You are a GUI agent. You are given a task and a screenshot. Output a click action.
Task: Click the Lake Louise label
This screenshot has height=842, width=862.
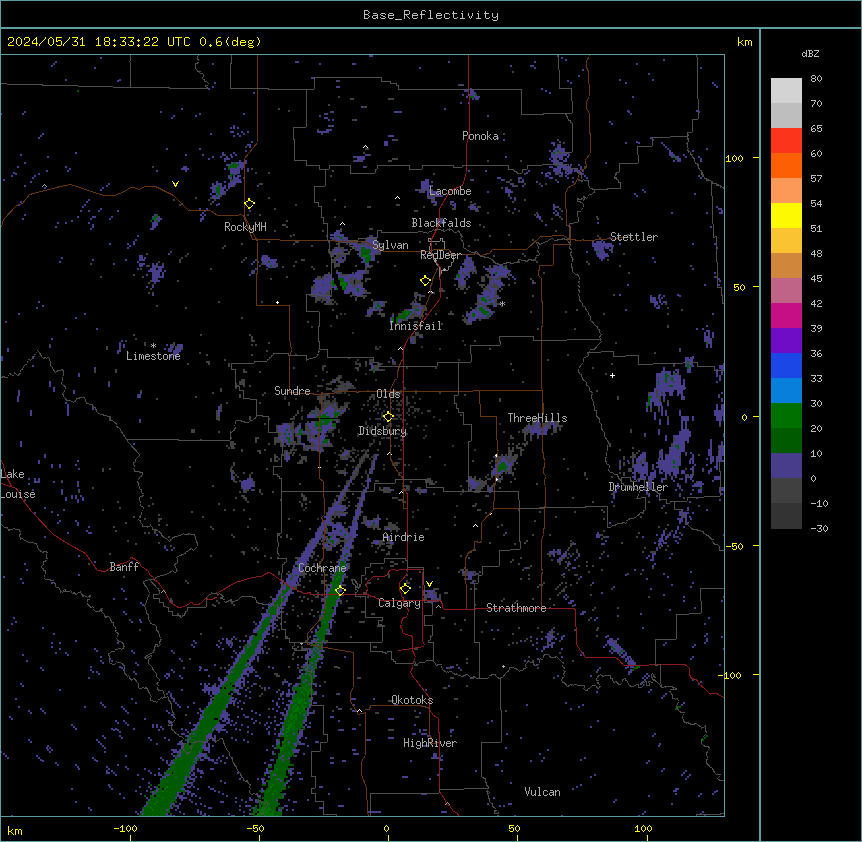[x=18, y=484]
